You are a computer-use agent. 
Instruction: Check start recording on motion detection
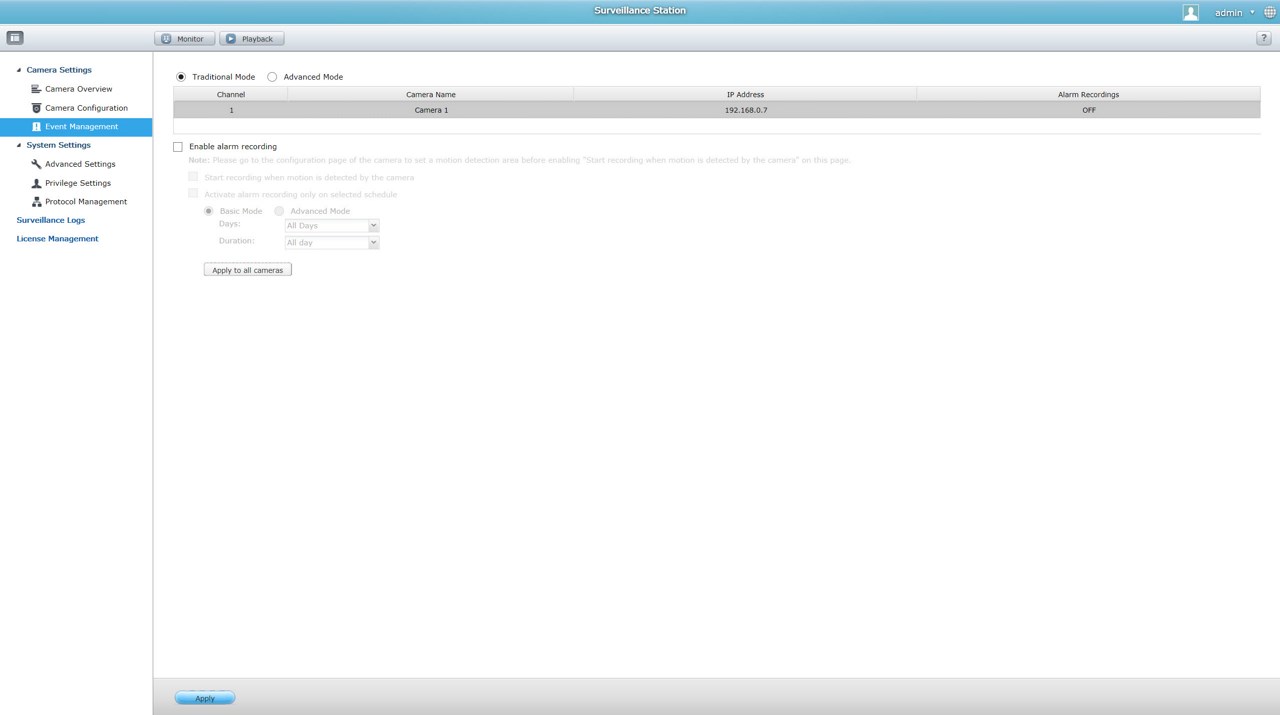pyautogui.click(x=193, y=177)
